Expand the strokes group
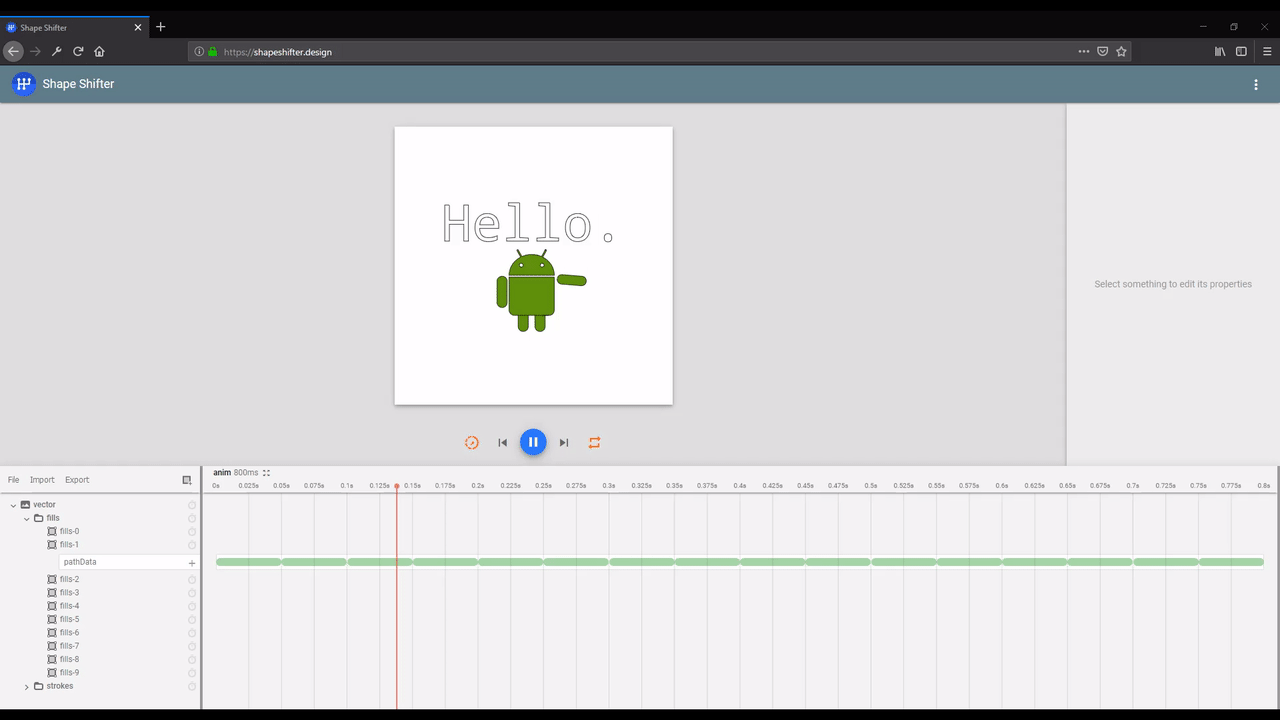Image resolution: width=1280 pixels, height=720 pixels. point(27,686)
